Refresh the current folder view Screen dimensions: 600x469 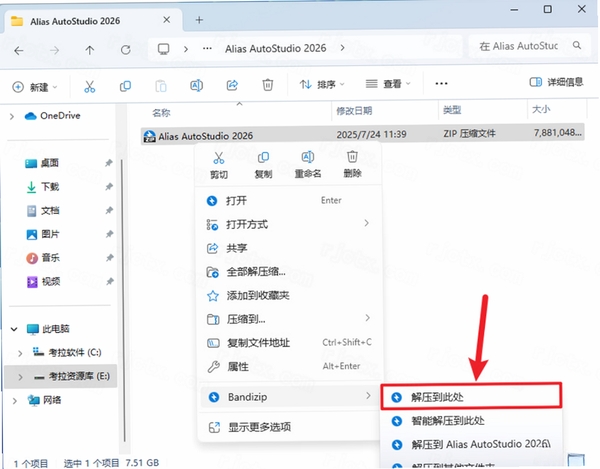pyautogui.click(x=126, y=50)
